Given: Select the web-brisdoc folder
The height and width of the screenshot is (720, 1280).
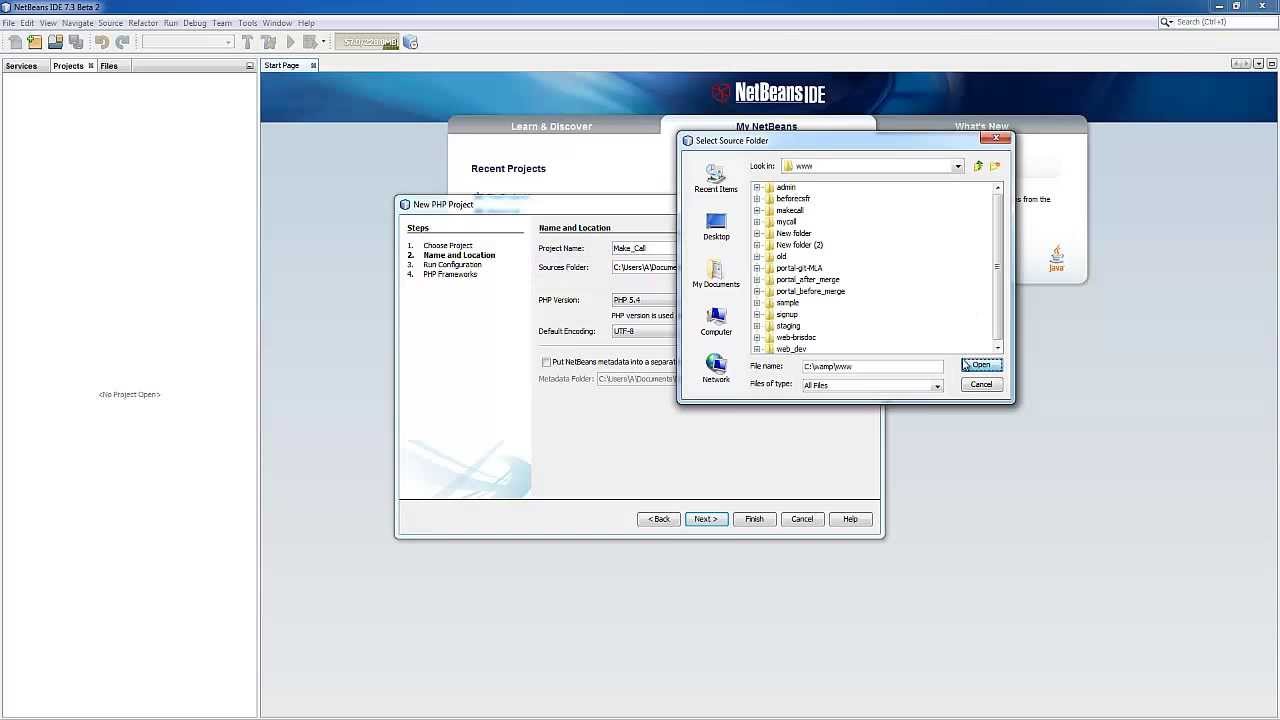Looking at the screenshot, I should pos(796,337).
